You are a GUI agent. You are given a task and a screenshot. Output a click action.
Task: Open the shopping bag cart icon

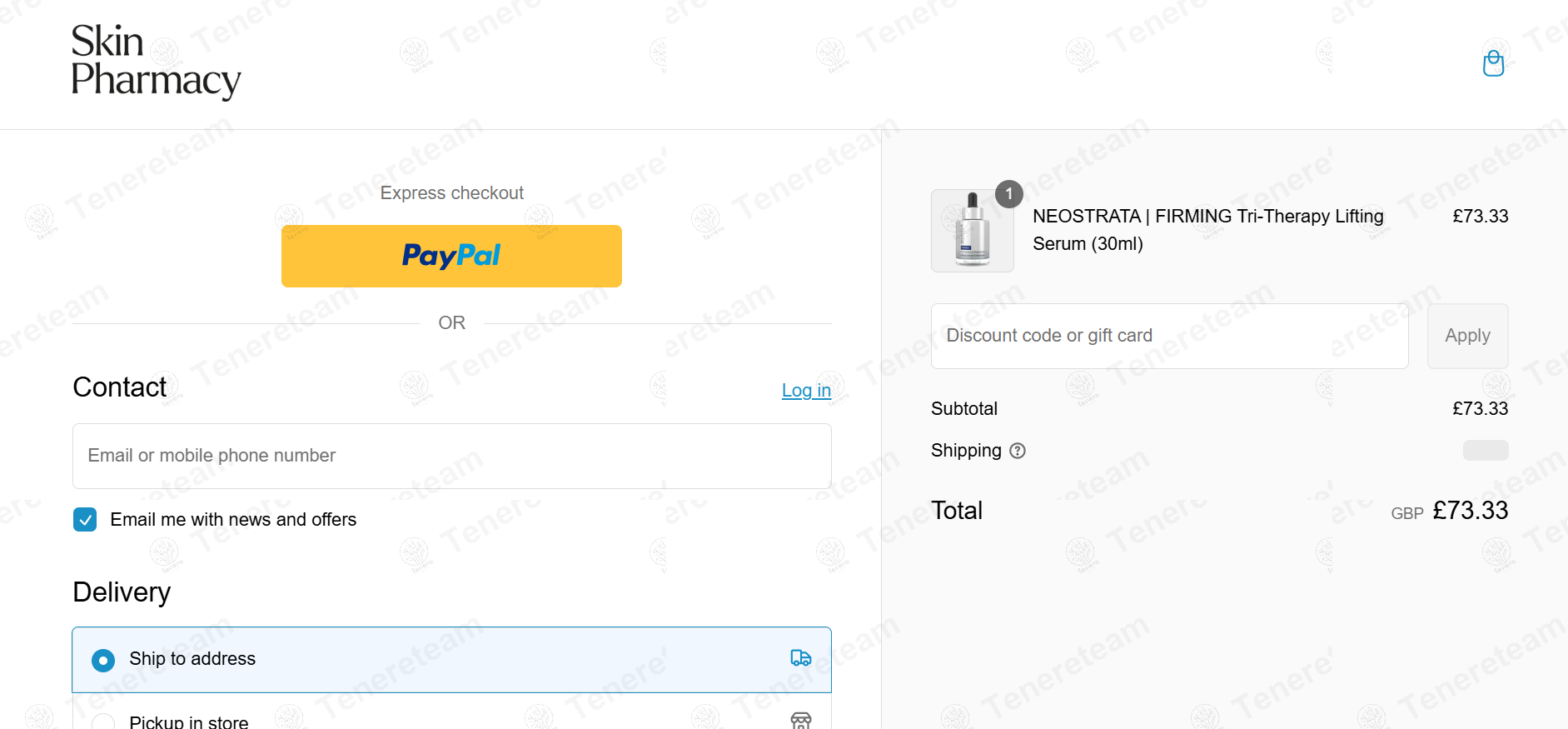(1493, 63)
